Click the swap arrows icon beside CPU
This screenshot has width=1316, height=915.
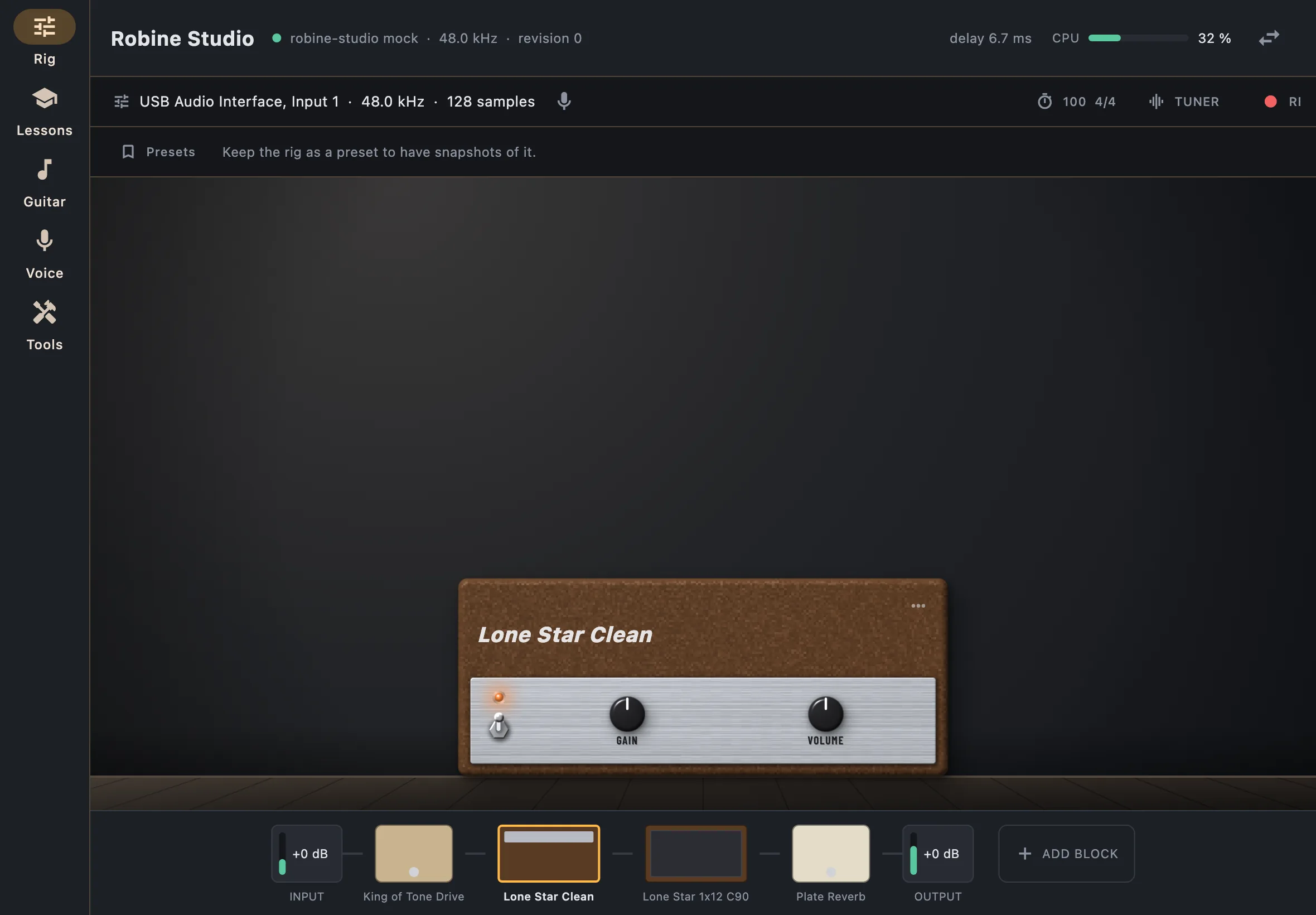[1269, 38]
